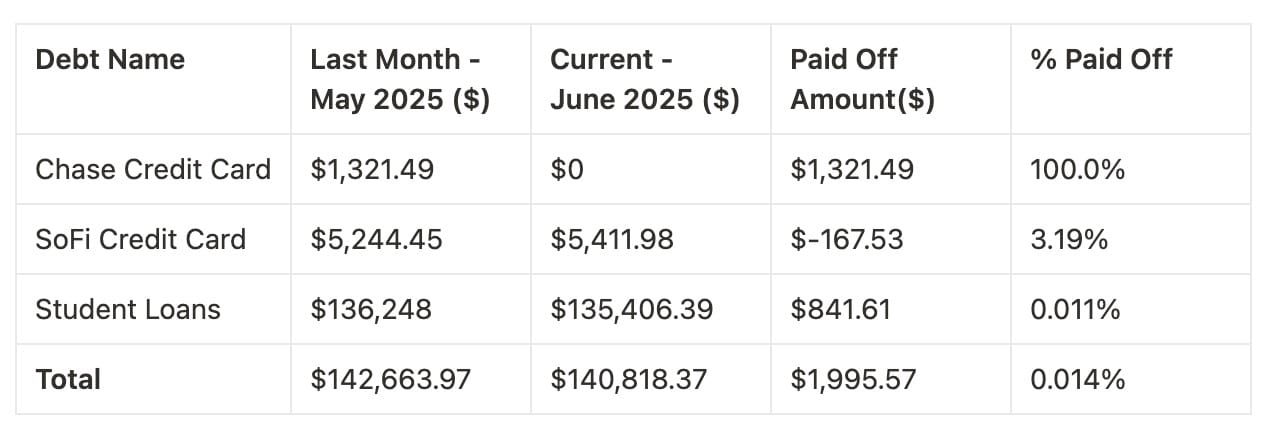1272x434 pixels.
Task: Click the SoFi Credit Card cell
Action: pos(140,240)
